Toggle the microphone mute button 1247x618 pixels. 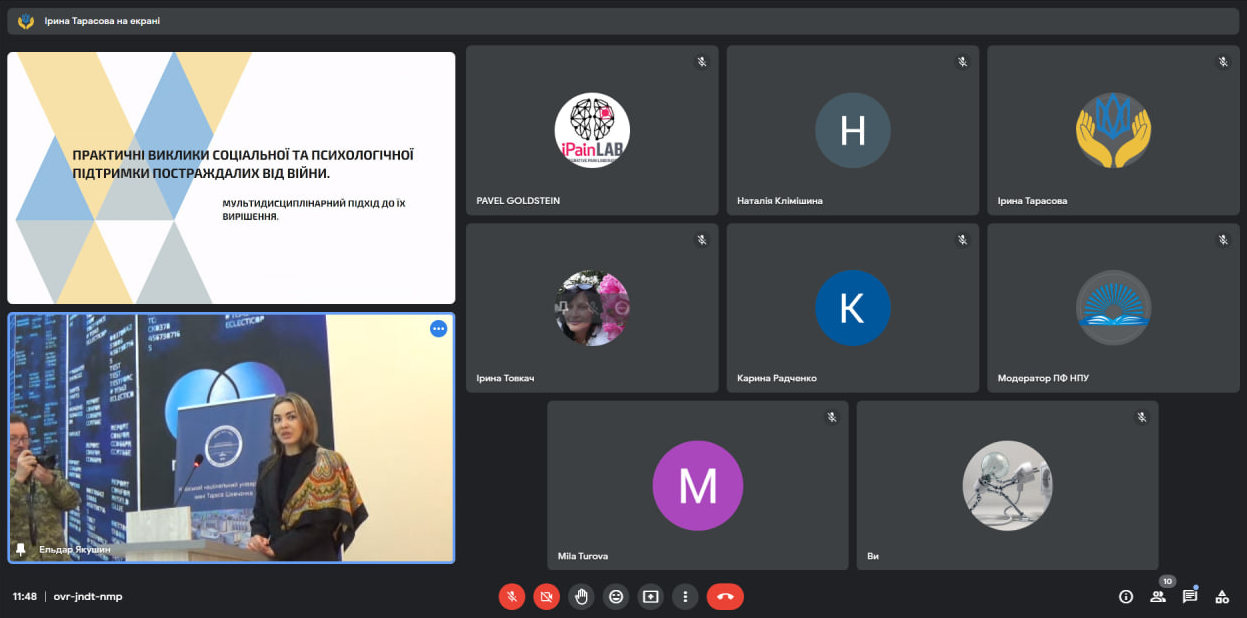click(511, 597)
